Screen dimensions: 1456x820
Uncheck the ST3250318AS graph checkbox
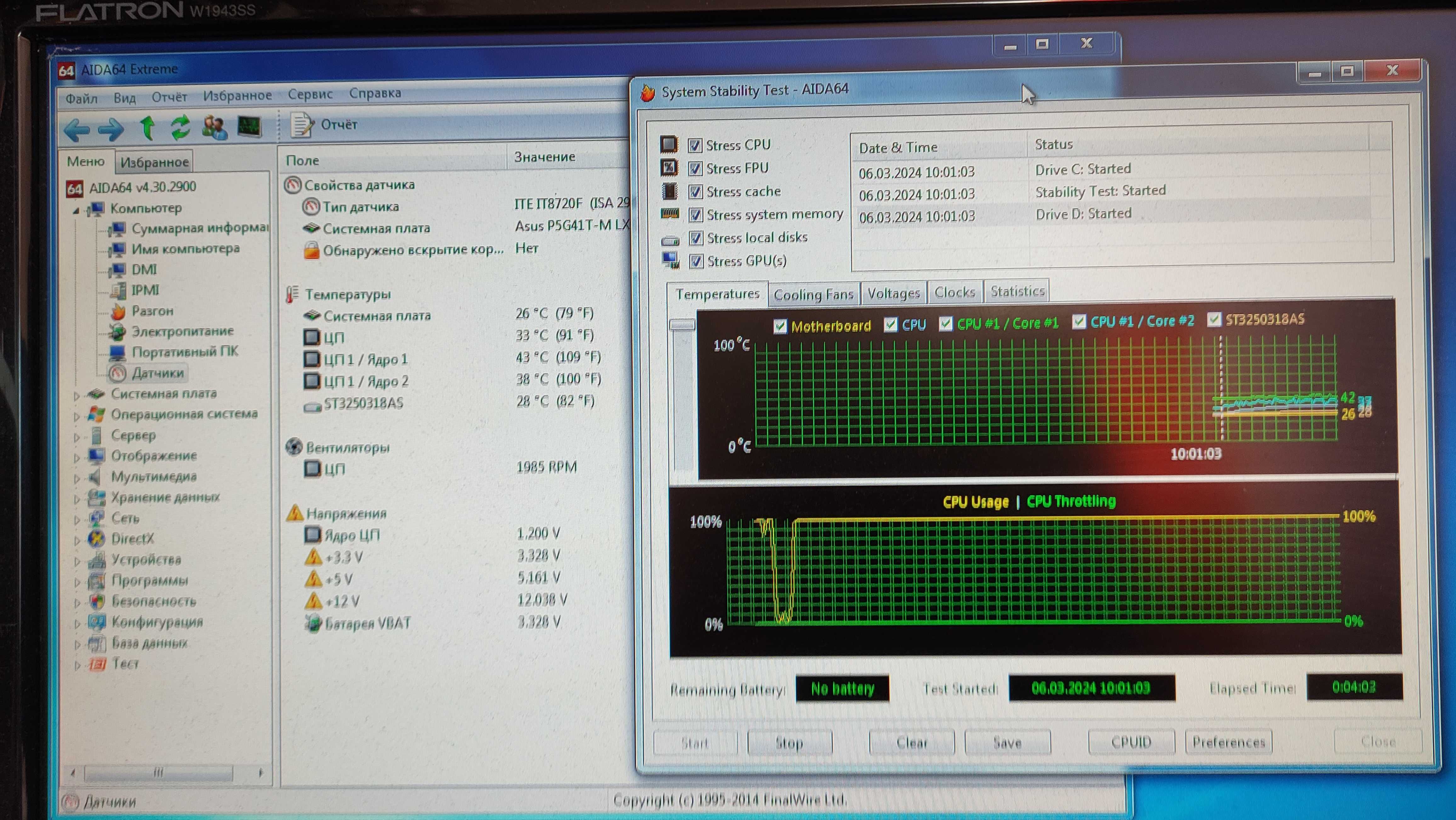(1214, 320)
